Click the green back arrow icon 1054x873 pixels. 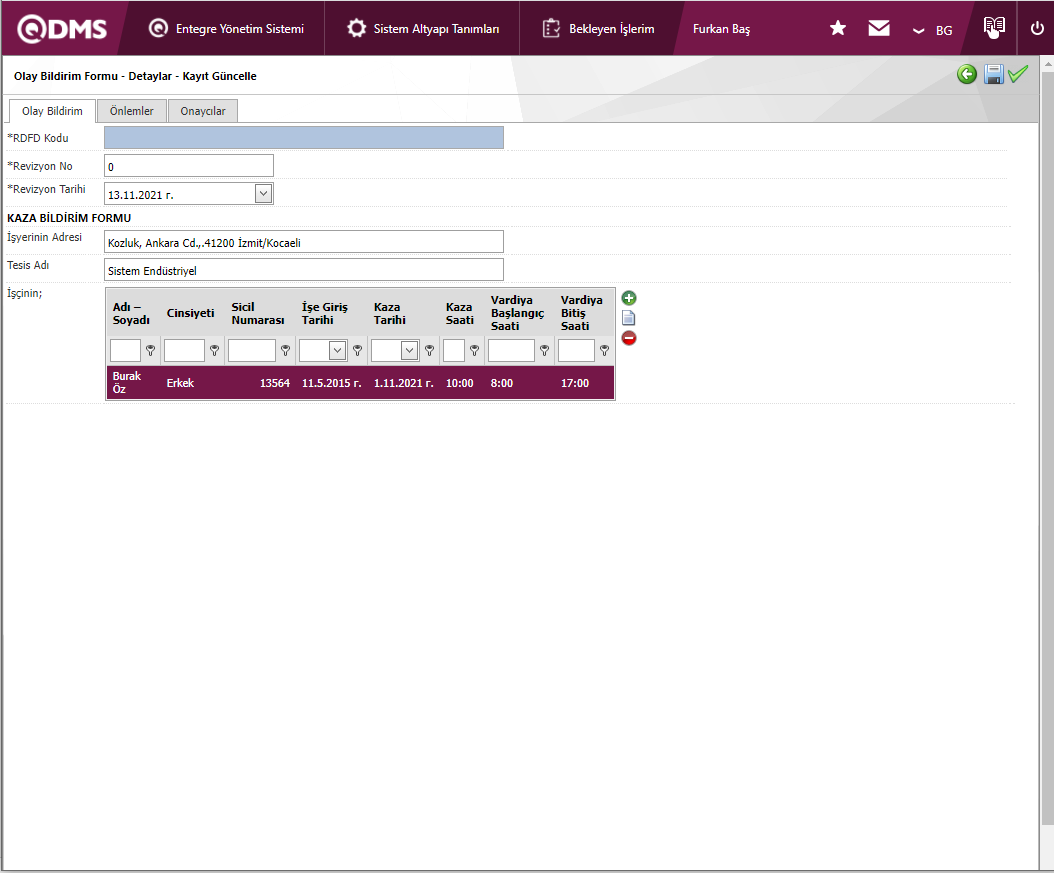pos(967,74)
